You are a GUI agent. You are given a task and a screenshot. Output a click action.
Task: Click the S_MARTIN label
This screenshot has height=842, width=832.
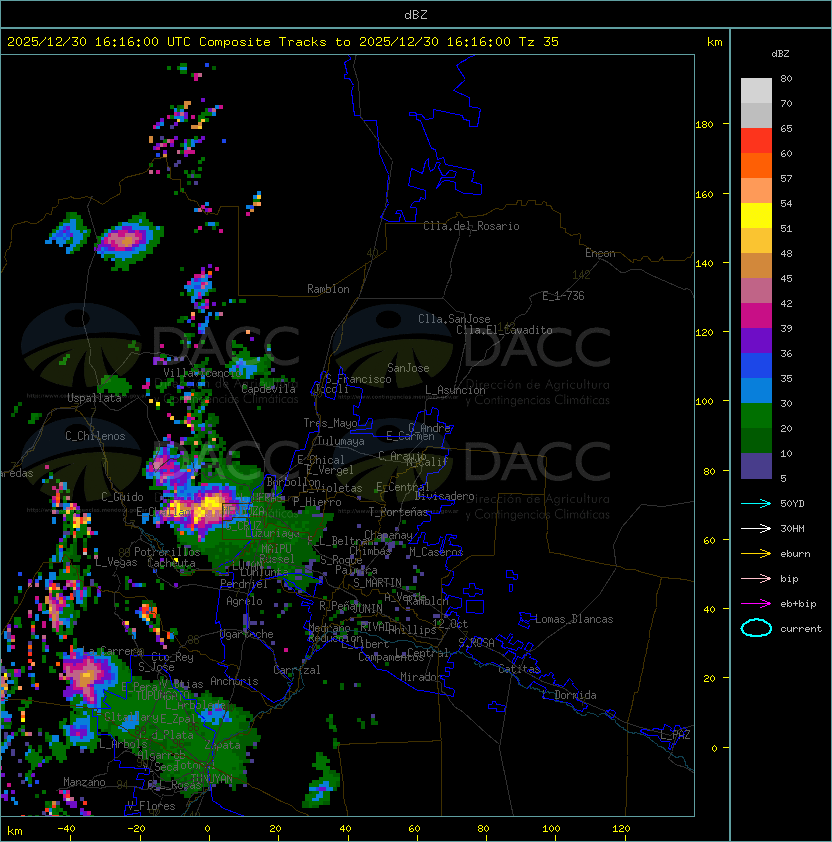click(x=377, y=583)
